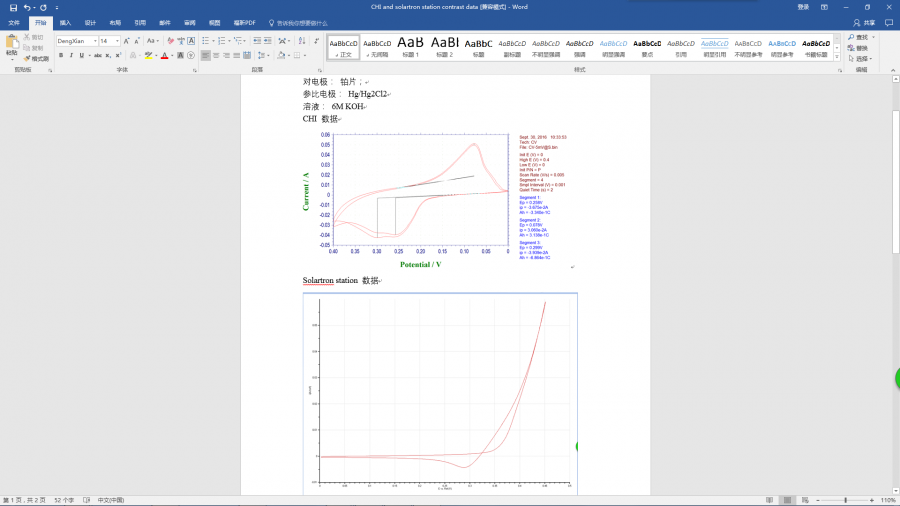
Task: Apply the Heading 1 style
Action: [x=410, y=47]
